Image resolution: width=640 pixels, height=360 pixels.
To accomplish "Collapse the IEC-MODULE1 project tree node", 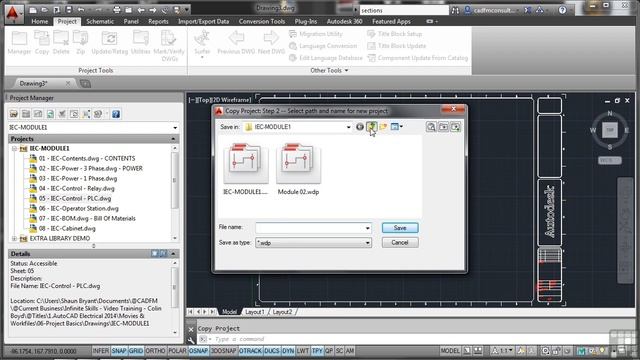I will point(14,149).
